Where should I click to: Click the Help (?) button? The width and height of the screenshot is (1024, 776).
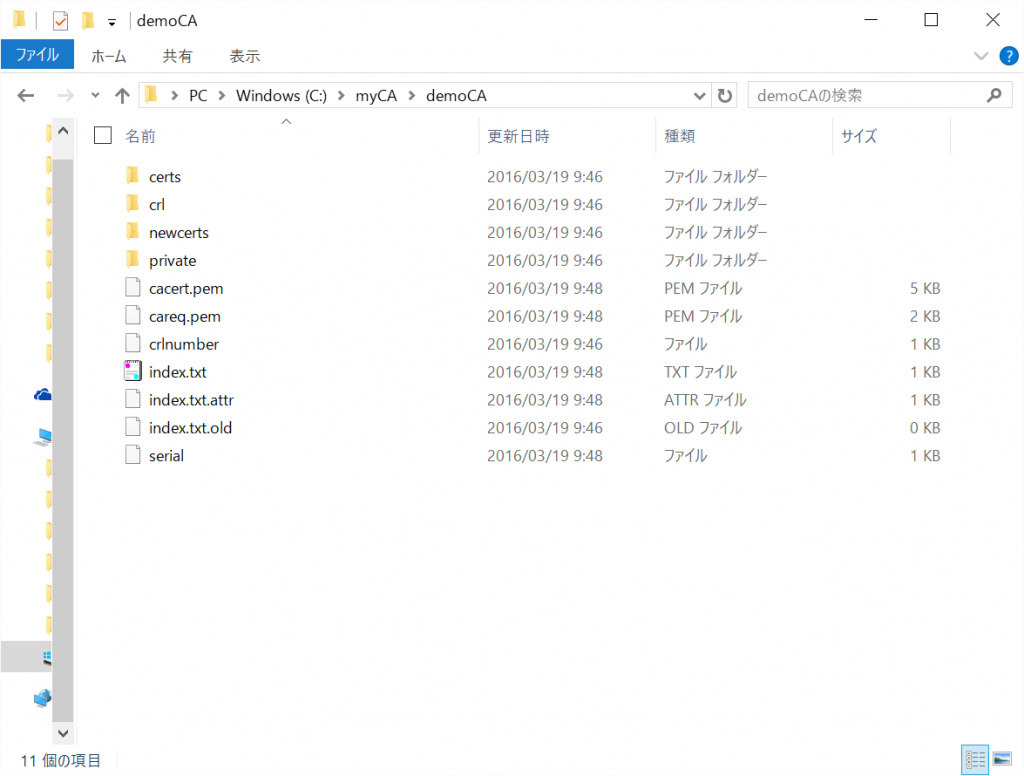pyautogui.click(x=1009, y=55)
